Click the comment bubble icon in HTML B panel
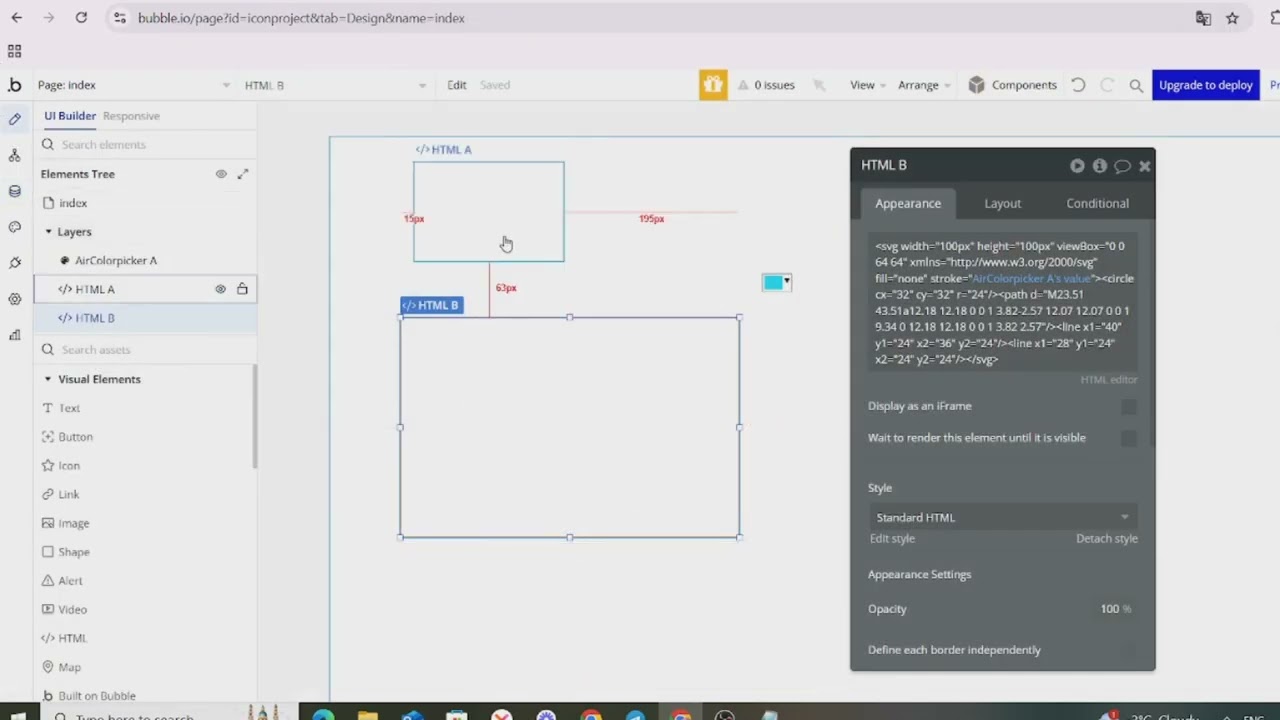This screenshot has width=1280, height=720. pos(1122,166)
